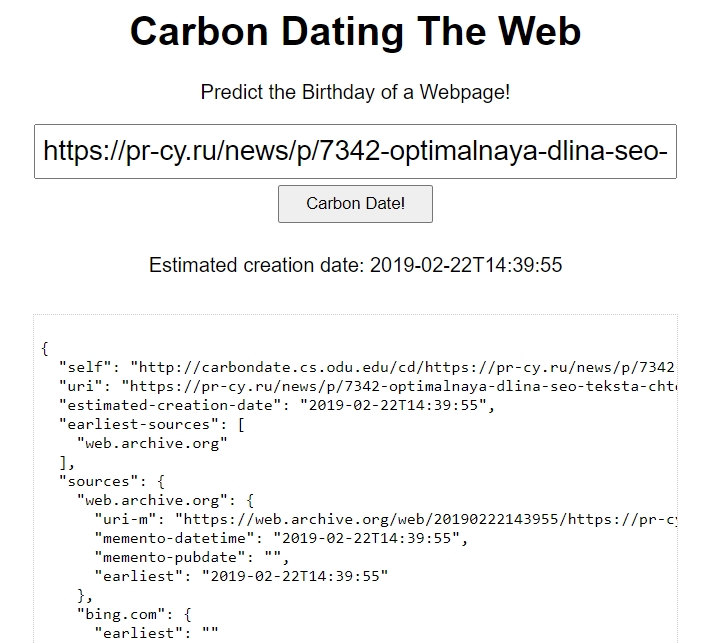Click the Predict the Birthday subtitle text
This screenshot has height=643, width=702.
(355, 92)
